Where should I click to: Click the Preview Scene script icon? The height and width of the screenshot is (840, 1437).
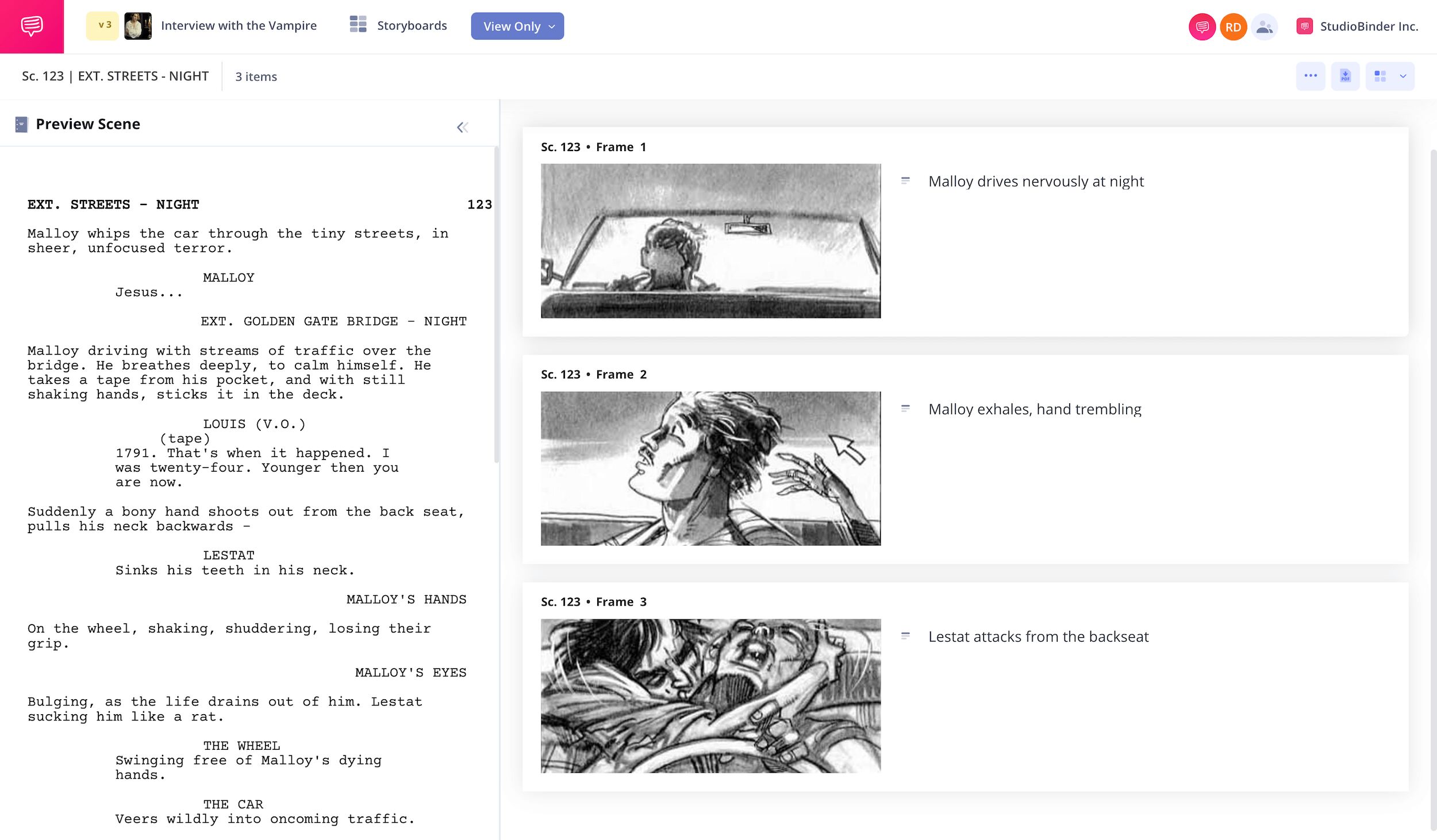21,125
